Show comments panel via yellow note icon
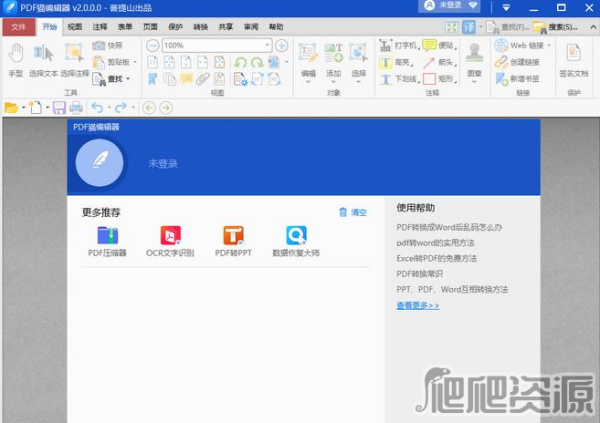 pyautogui.click(x=186, y=79)
